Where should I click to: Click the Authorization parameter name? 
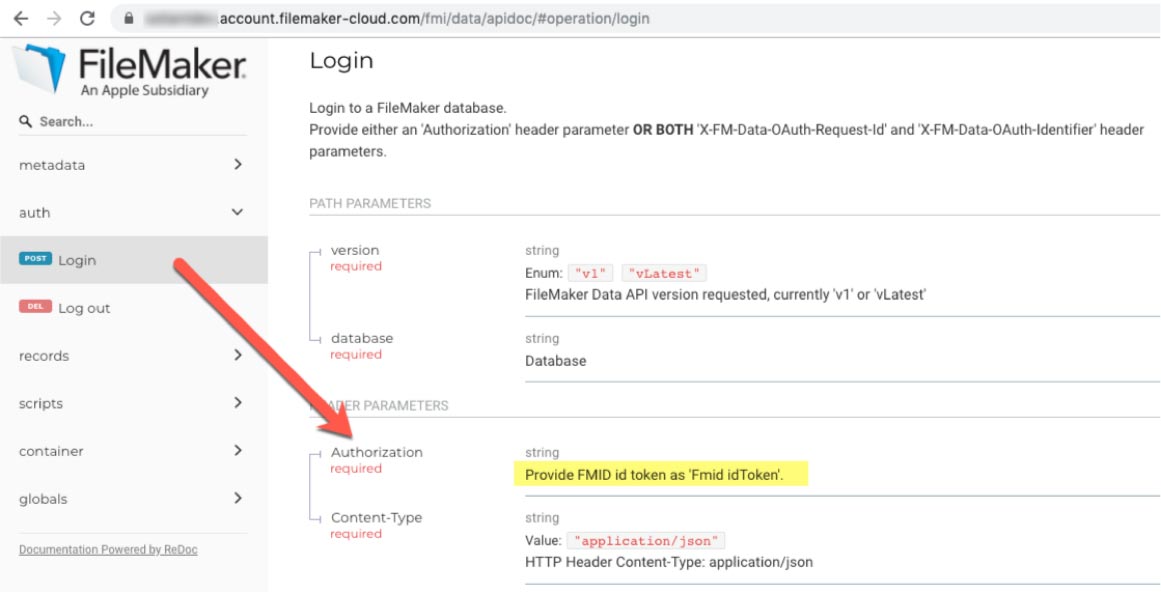(x=377, y=452)
